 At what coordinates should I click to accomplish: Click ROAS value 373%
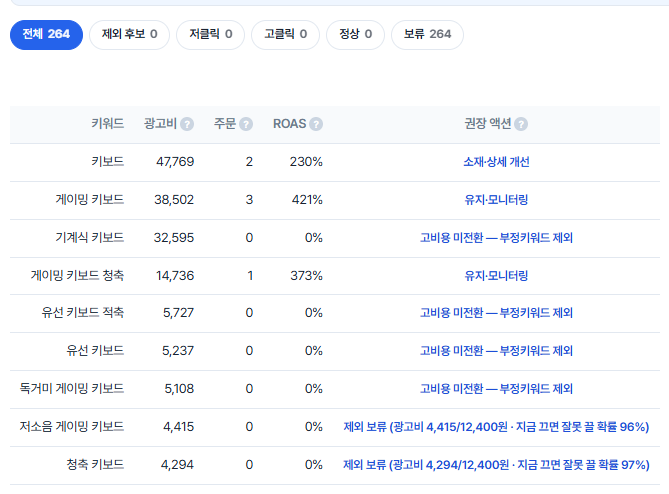(307, 276)
